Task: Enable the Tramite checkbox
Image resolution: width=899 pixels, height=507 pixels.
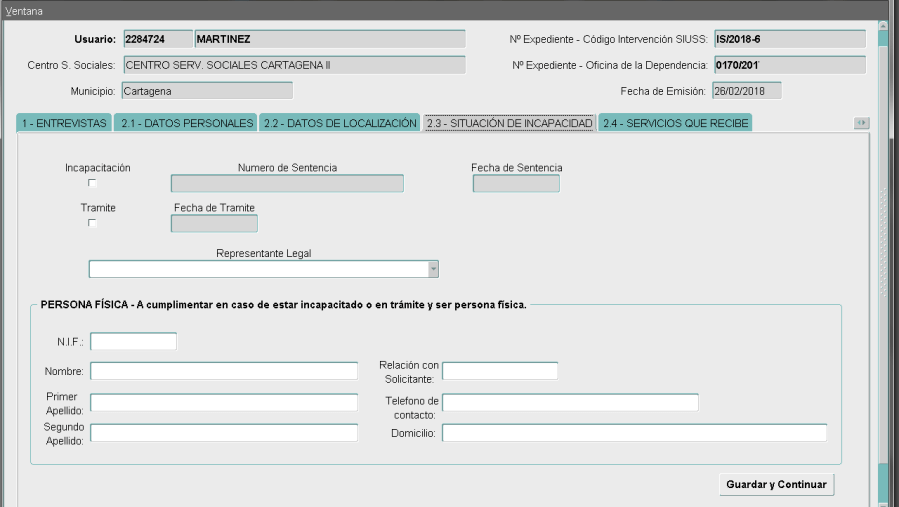Action: coord(93,223)
